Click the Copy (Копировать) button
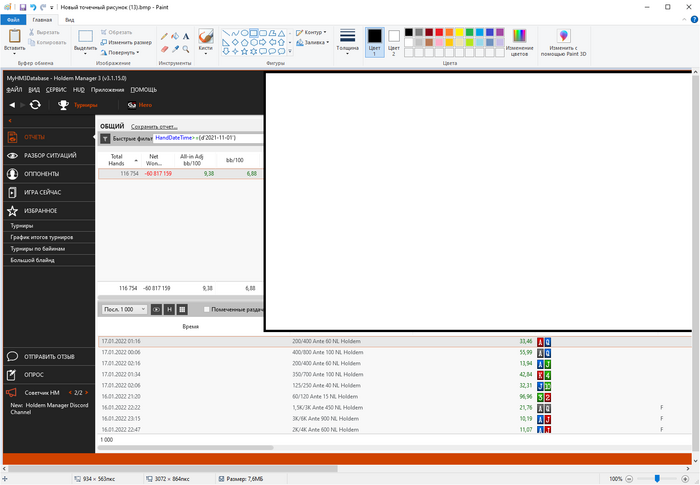Viewport: 700px width, 485px height. point(47,42)
